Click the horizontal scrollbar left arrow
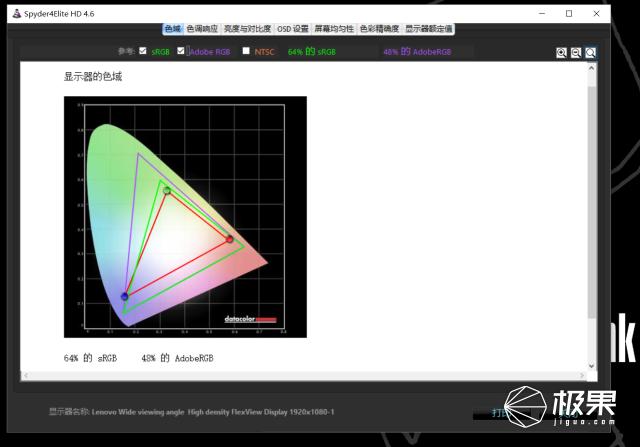The image size is (640, 447). click(x=27, y=375)
